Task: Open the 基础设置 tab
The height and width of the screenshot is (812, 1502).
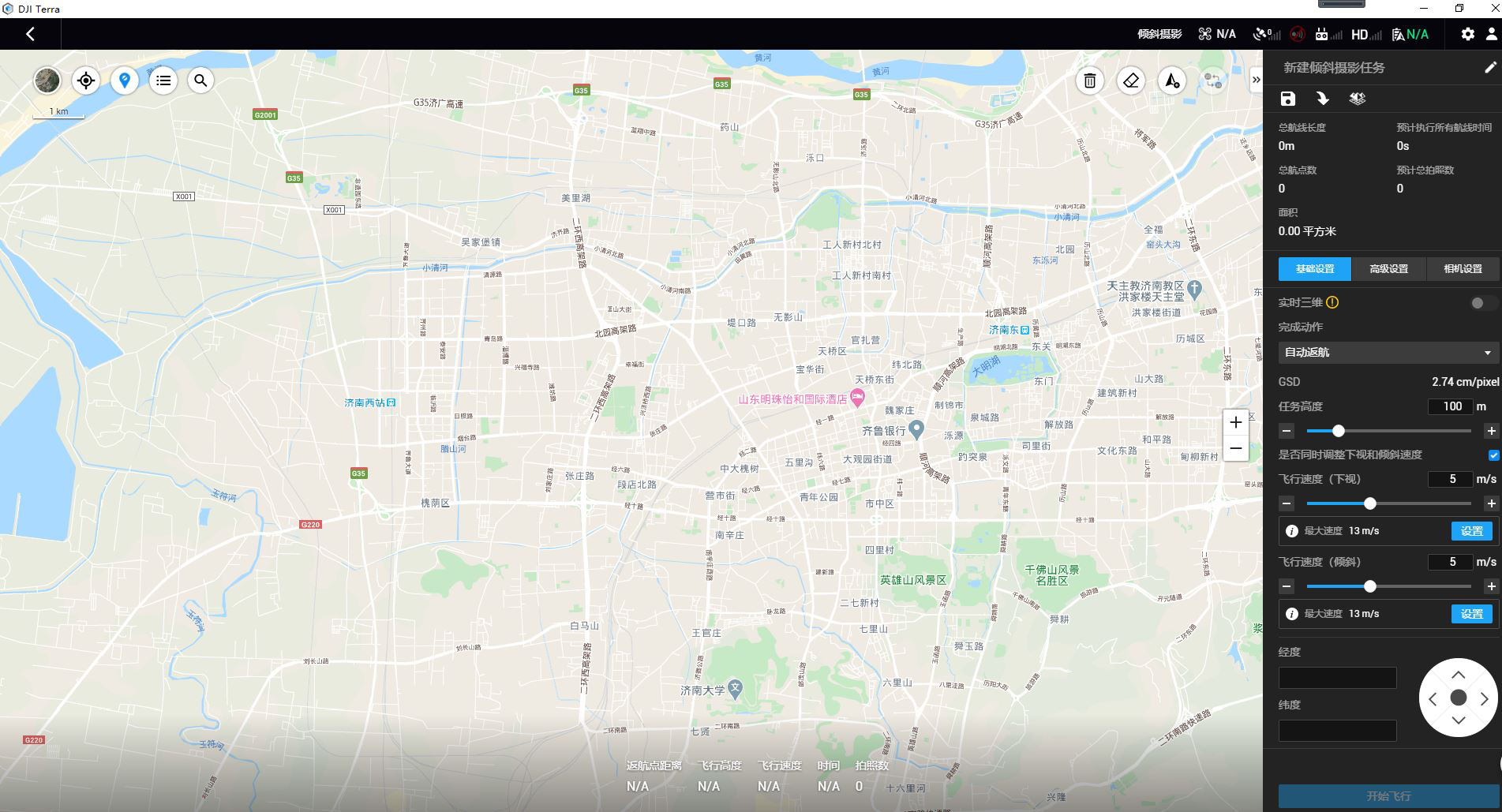Action: pyautogui.click(x=1315, y=269)
